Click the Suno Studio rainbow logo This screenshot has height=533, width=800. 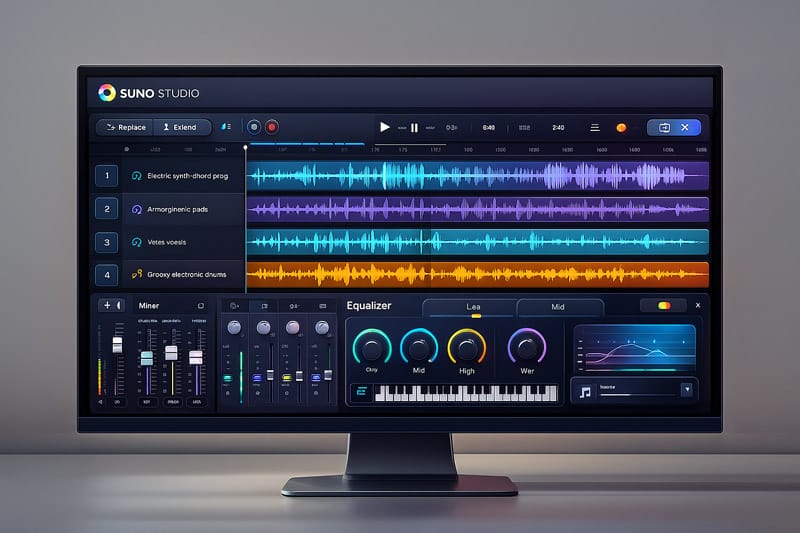pyautogui.click(x=107, y=93)
